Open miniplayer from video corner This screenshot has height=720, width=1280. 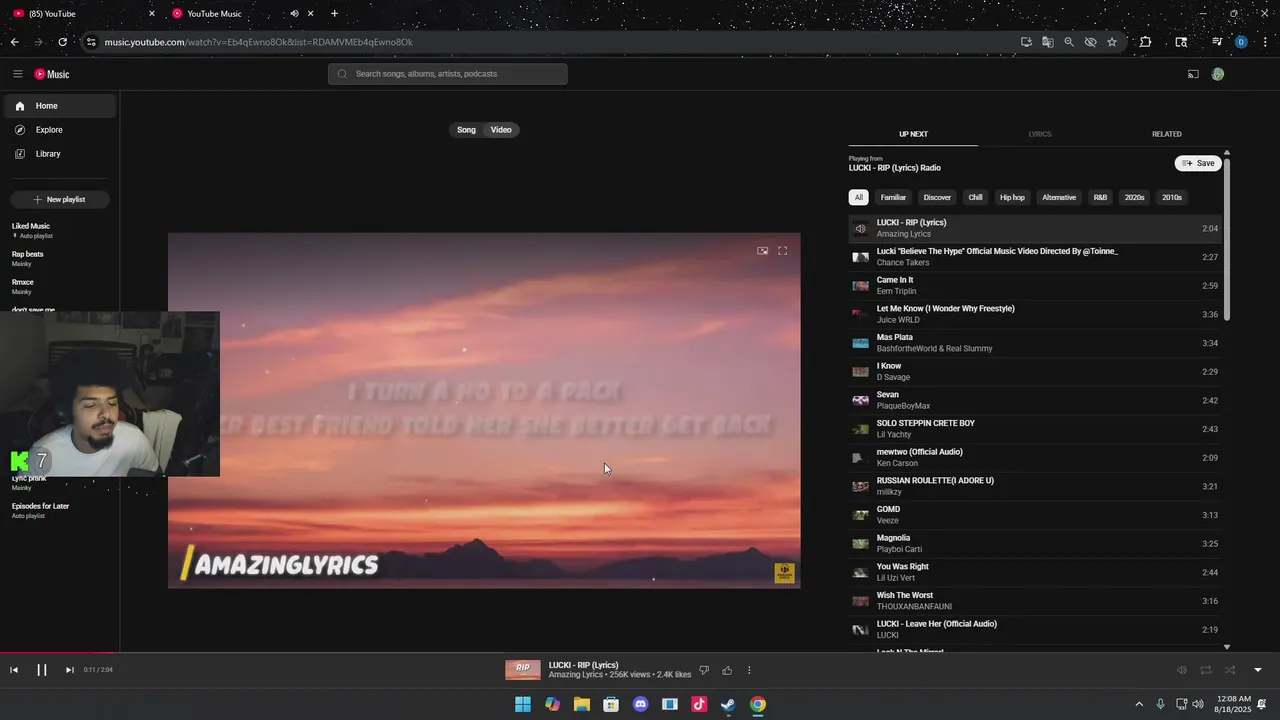tap(762, 251)
